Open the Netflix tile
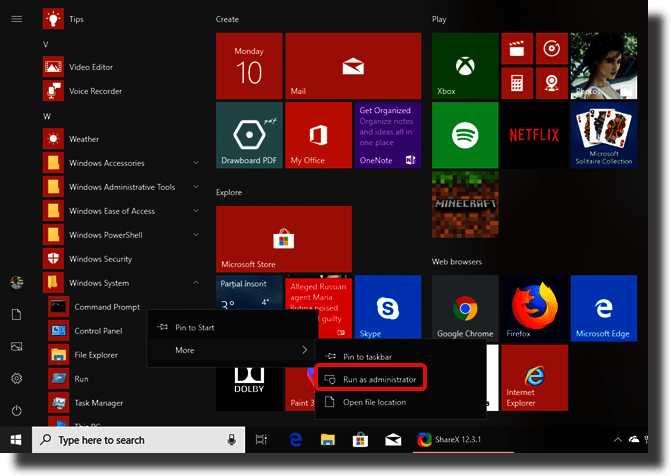 [x=534, y=135]
